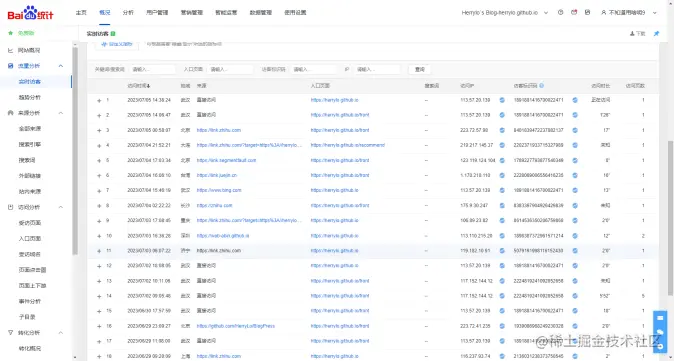Click the sidebar vertical scrollbar
Screen dimensions: 674x361
click(x=75, y=150)
